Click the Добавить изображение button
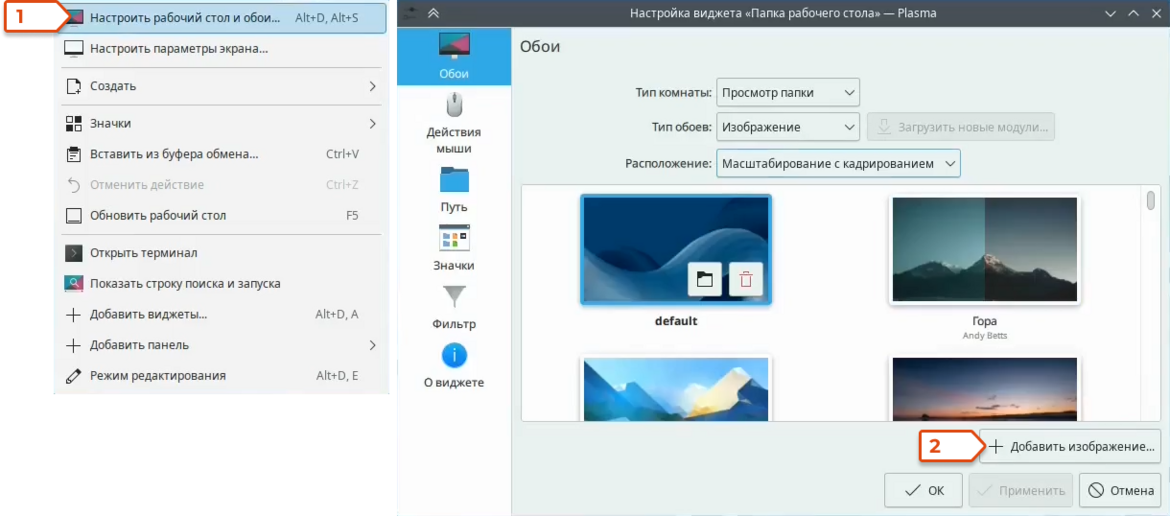This screenshot has width=1170, height=516. click(x=1071, y=447)
